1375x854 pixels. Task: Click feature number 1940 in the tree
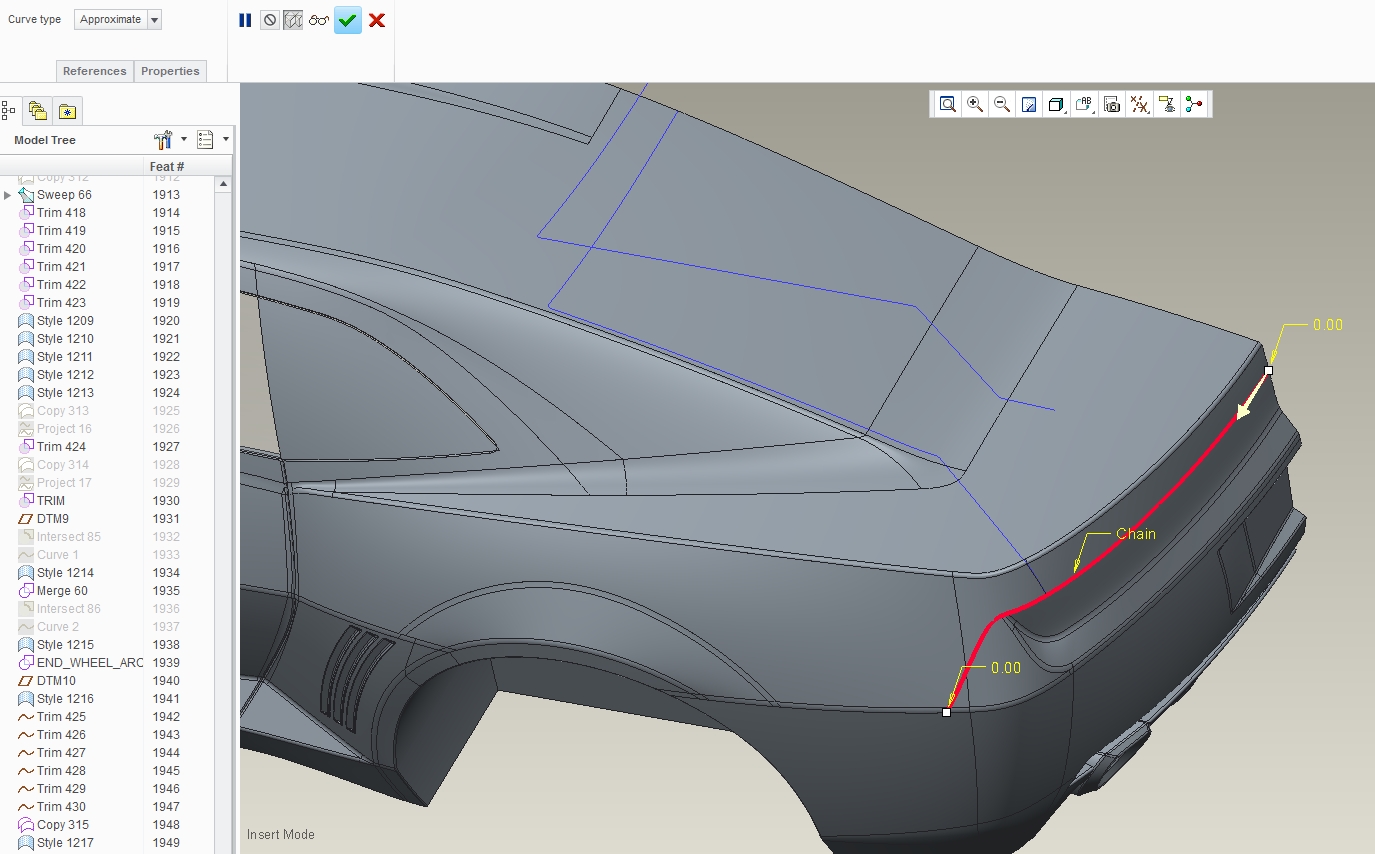pos(166,681)
